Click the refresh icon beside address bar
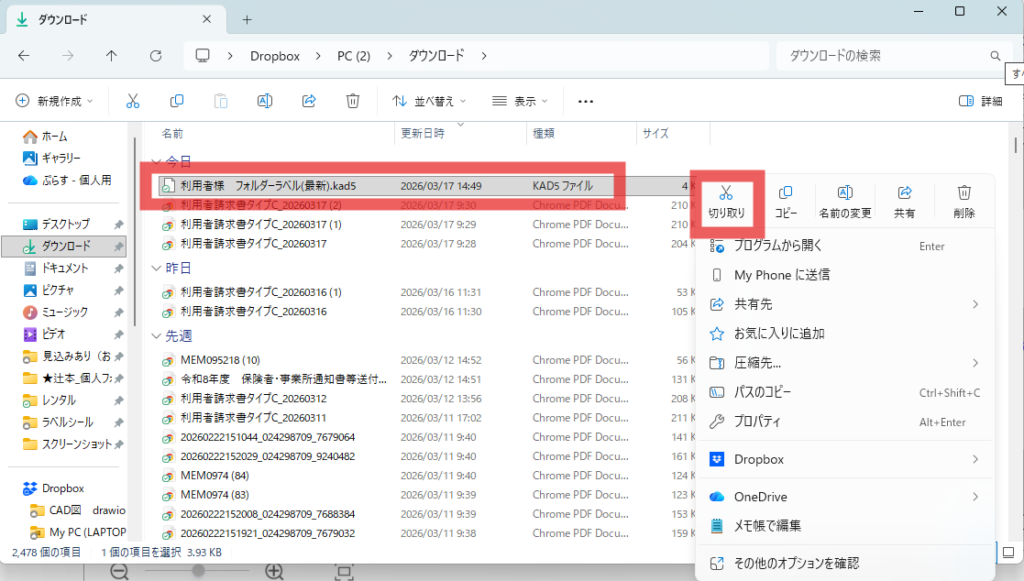This screenshot has width=1024, height=581. (155, 56)
